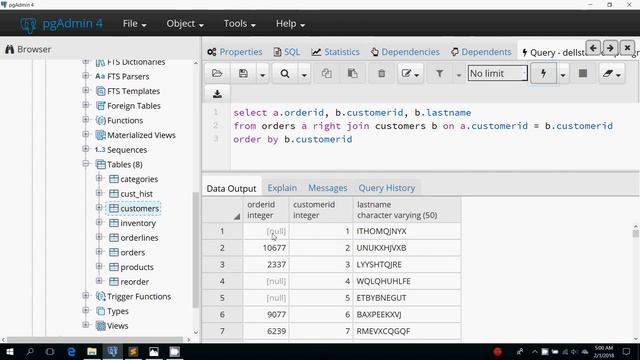
Task: Click the Stop query square icon
Action: tap(583, 73)
